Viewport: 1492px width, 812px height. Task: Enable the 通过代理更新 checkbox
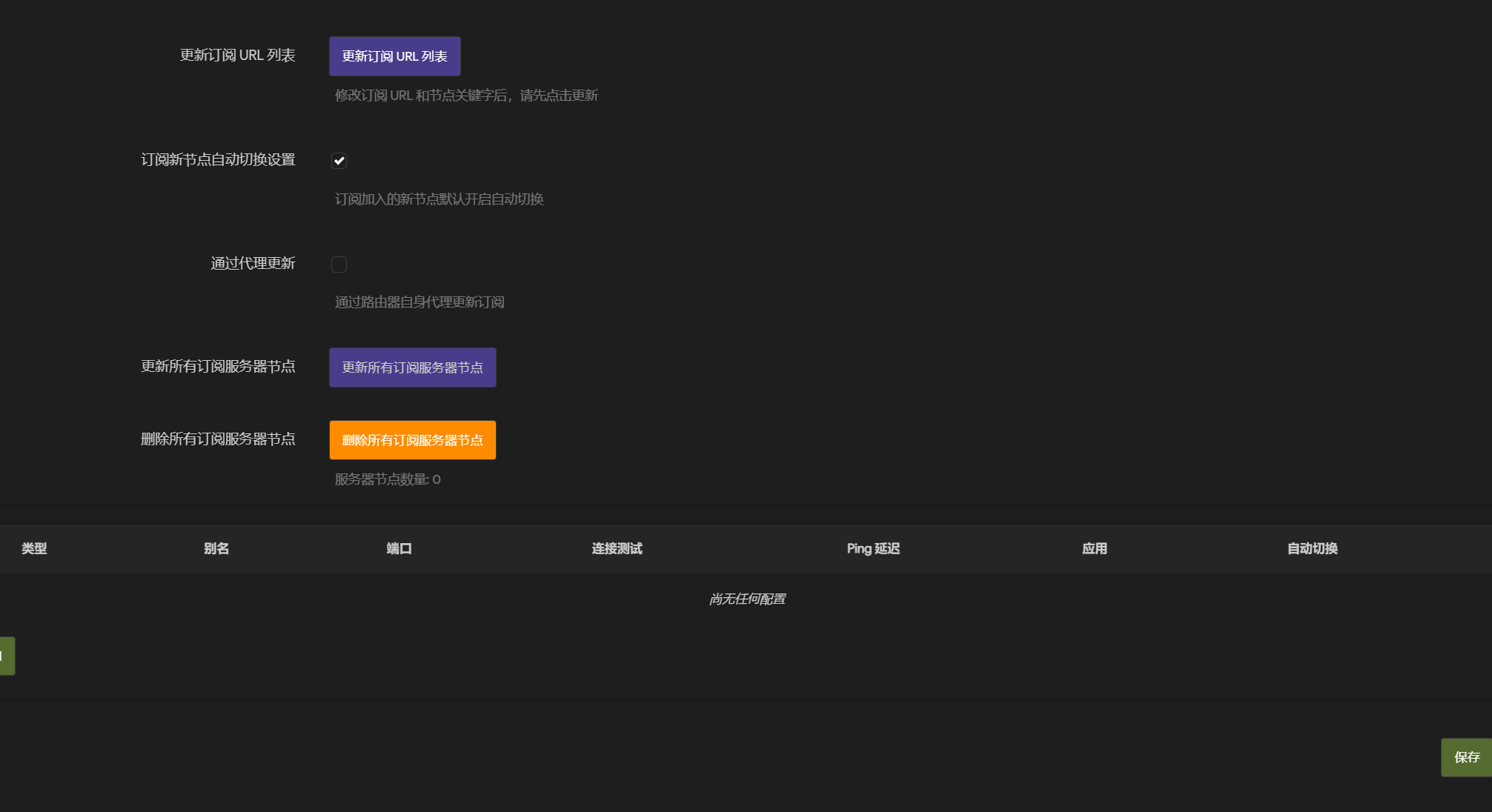pyautogui.click(x=339, y=264)
